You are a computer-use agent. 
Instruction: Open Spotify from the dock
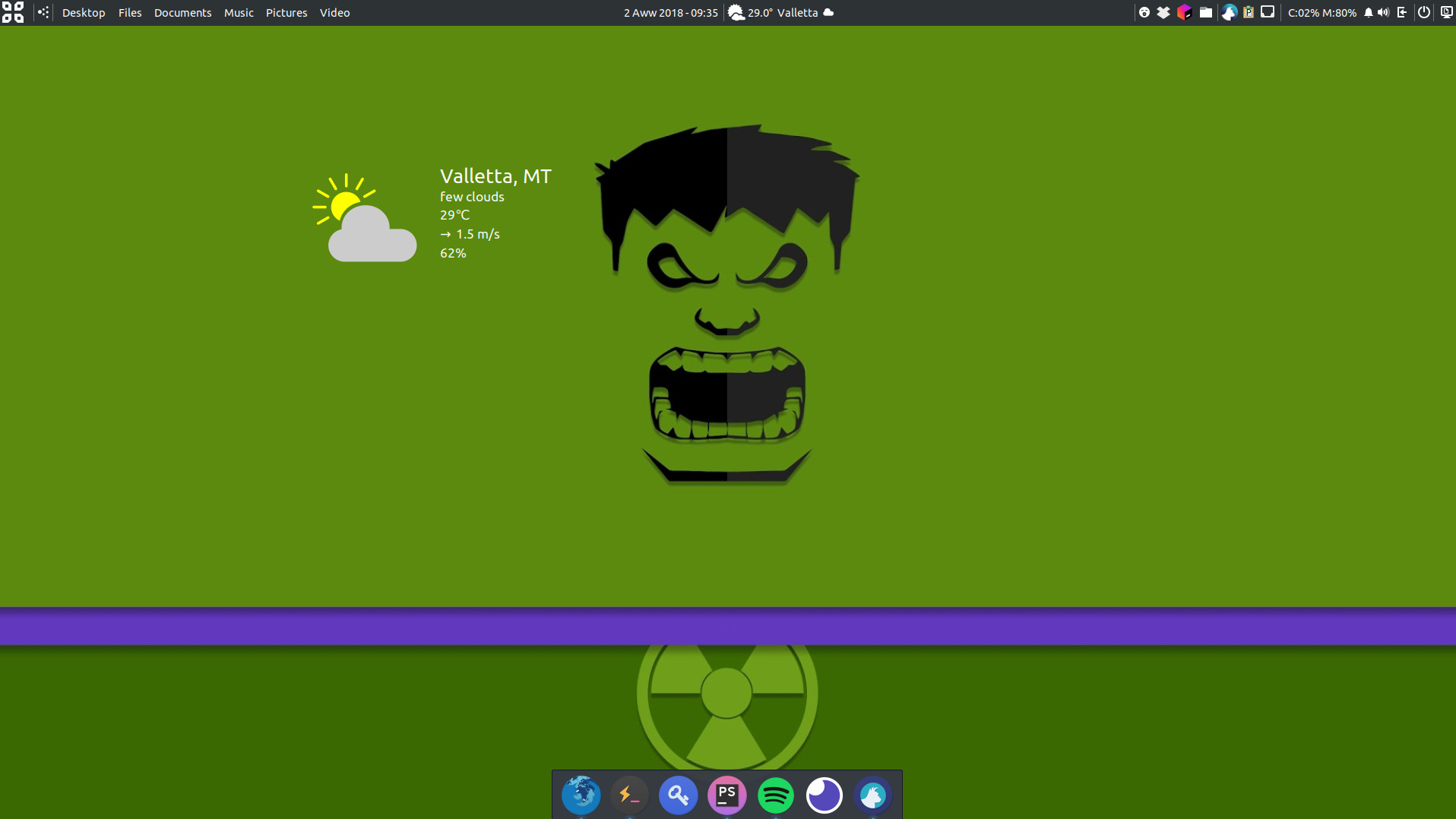click(x=776, y=795)
